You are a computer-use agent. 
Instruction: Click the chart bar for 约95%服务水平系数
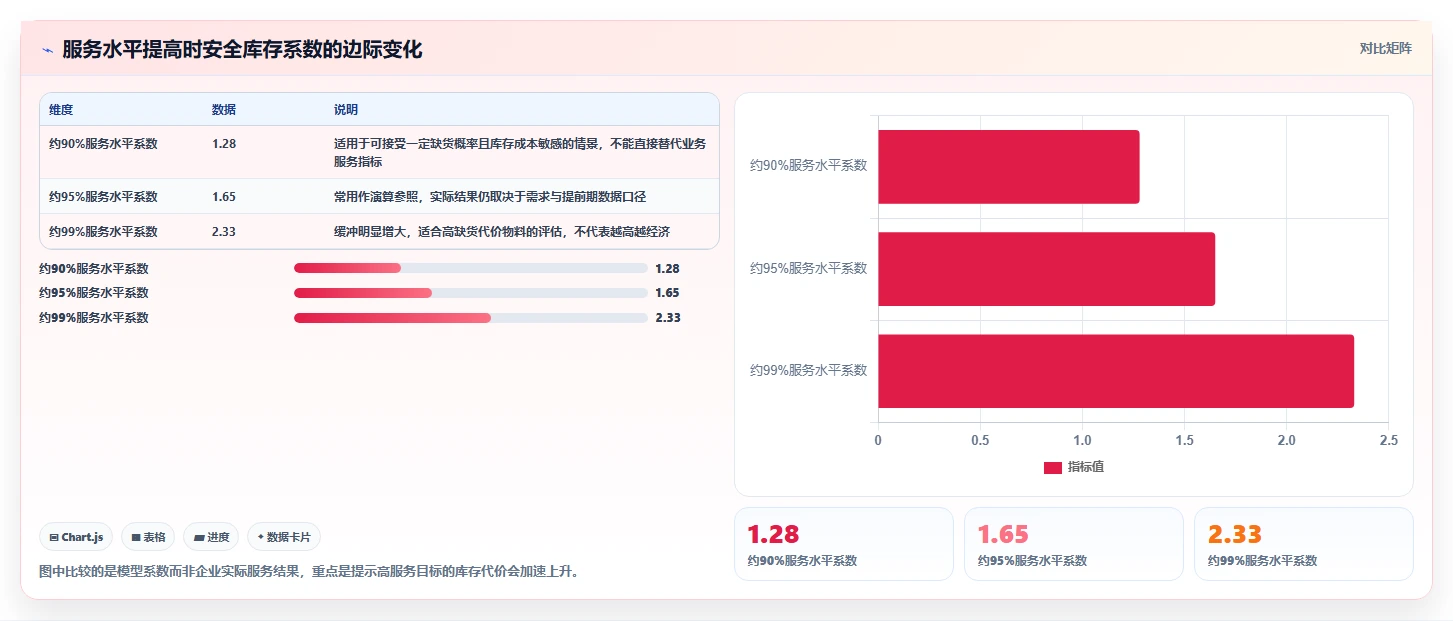click(x=1047, y=269)
